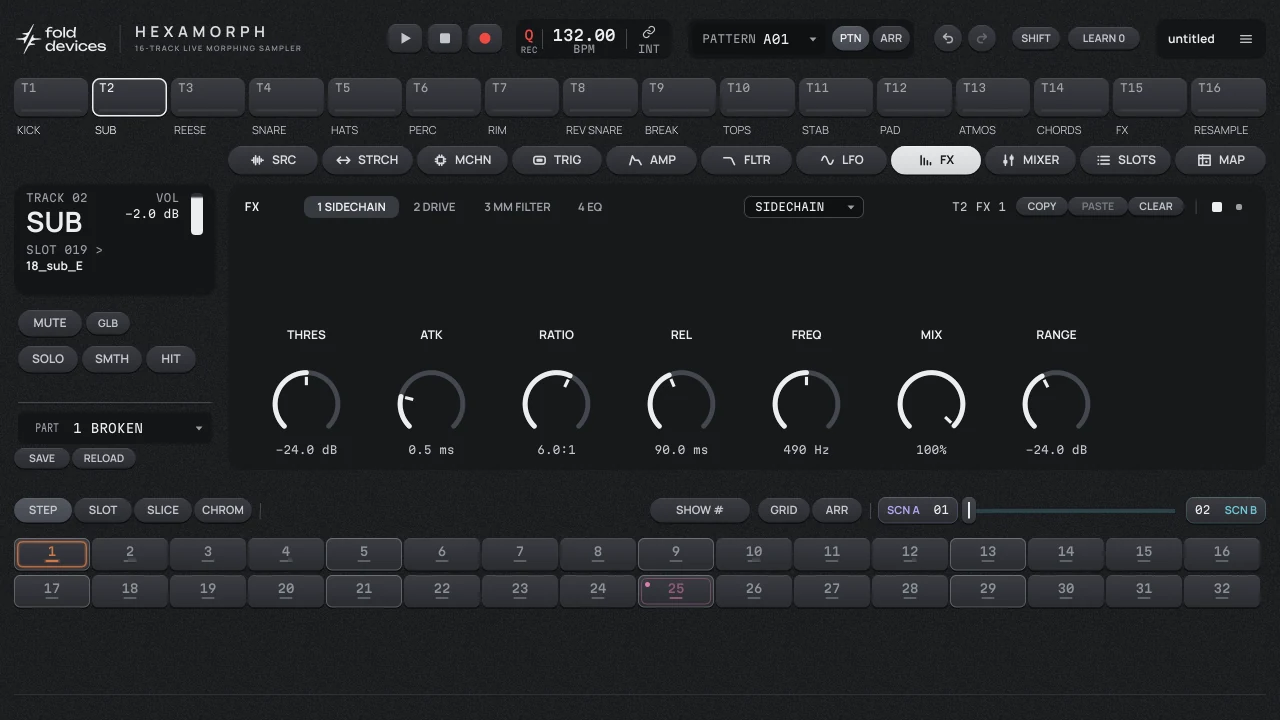Open the PART 1 BROKEN dropdown
1280x720 pixels.
pyautogui.click(x=114, y=428)
